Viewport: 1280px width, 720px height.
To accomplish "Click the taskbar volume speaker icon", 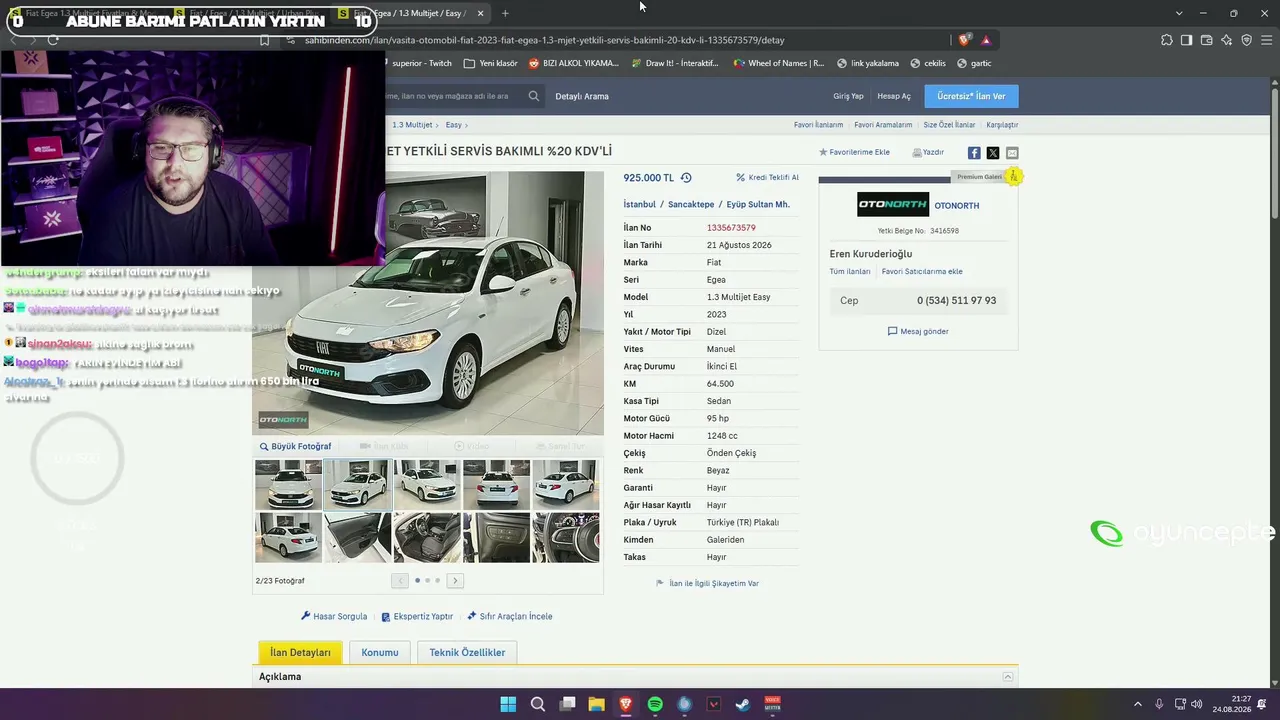I will pyautogui.click(x=1197, y=704).
